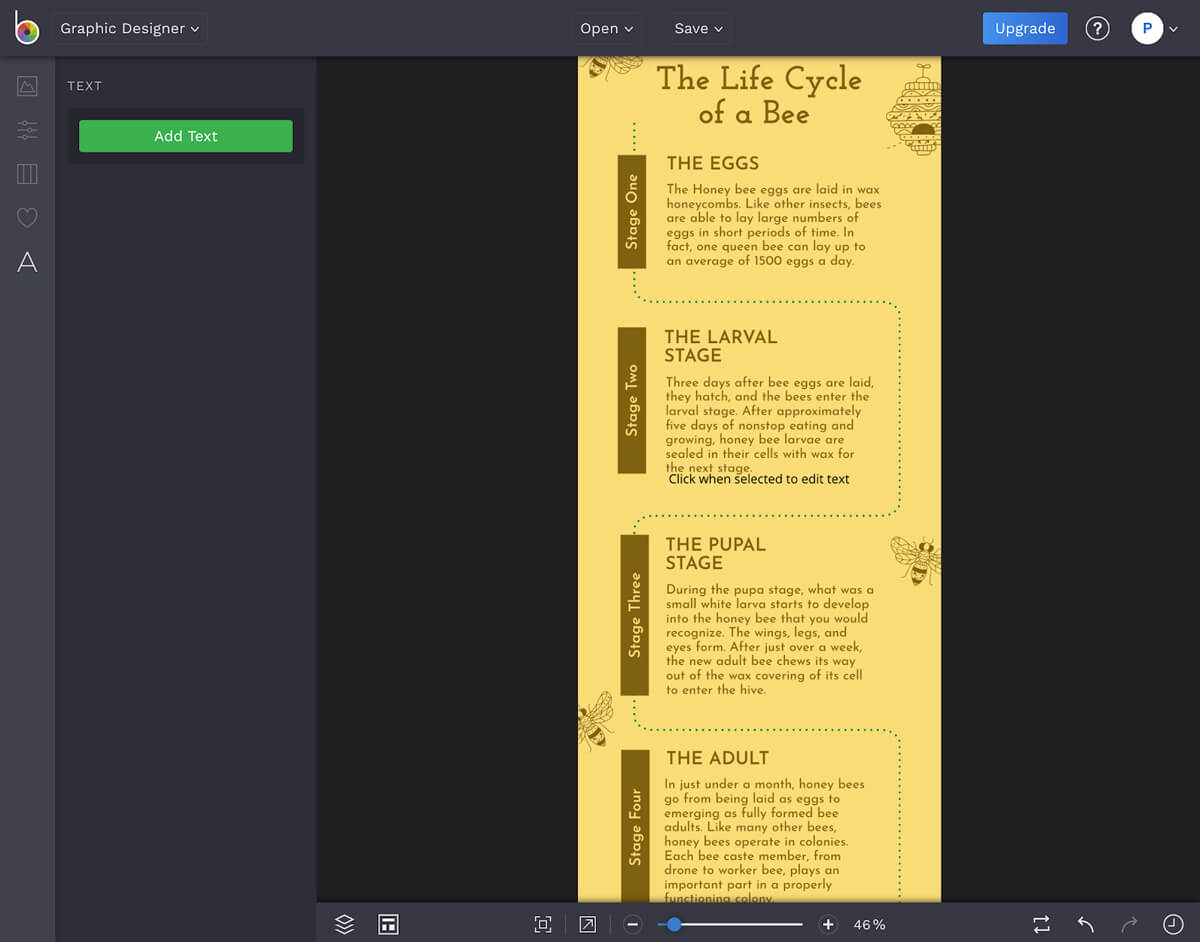Select the Text tool icon
1200x942 pixels.
[x=27, y=262]
